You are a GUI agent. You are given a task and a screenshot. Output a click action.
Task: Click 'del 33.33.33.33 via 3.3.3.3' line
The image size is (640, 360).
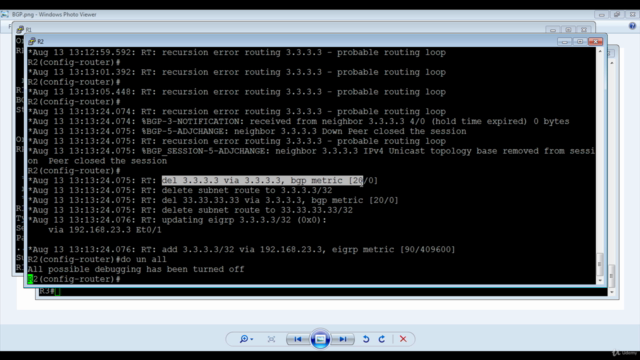pyautogui.click(x=213, y=200)
